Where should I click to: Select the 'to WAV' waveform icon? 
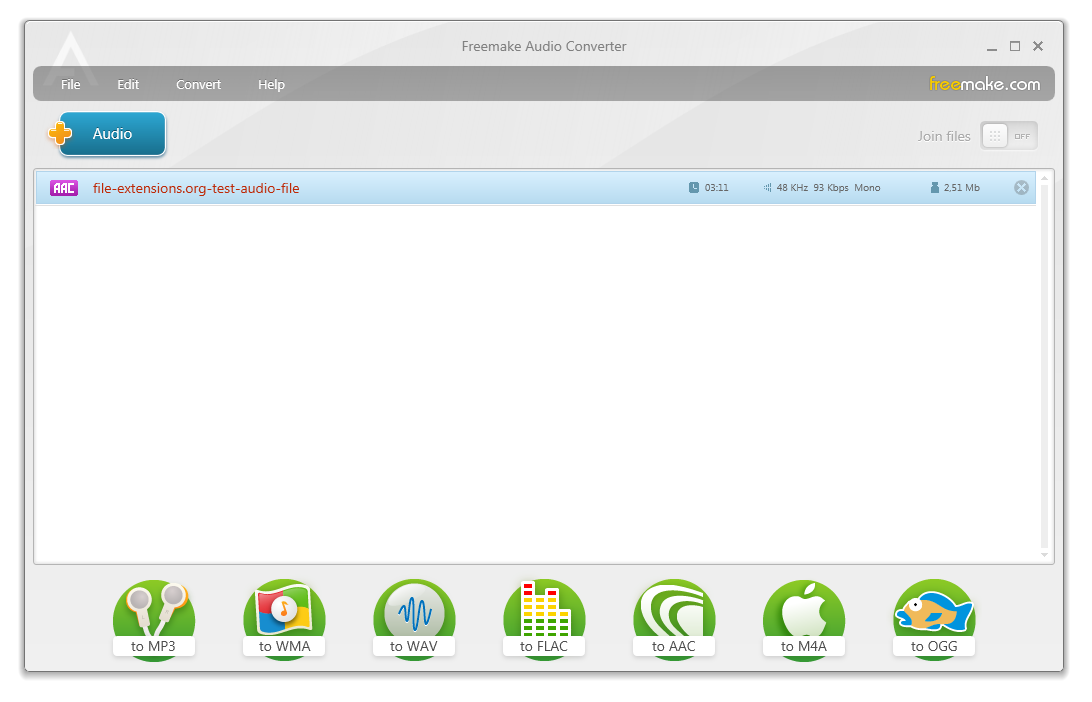point(414,610)
